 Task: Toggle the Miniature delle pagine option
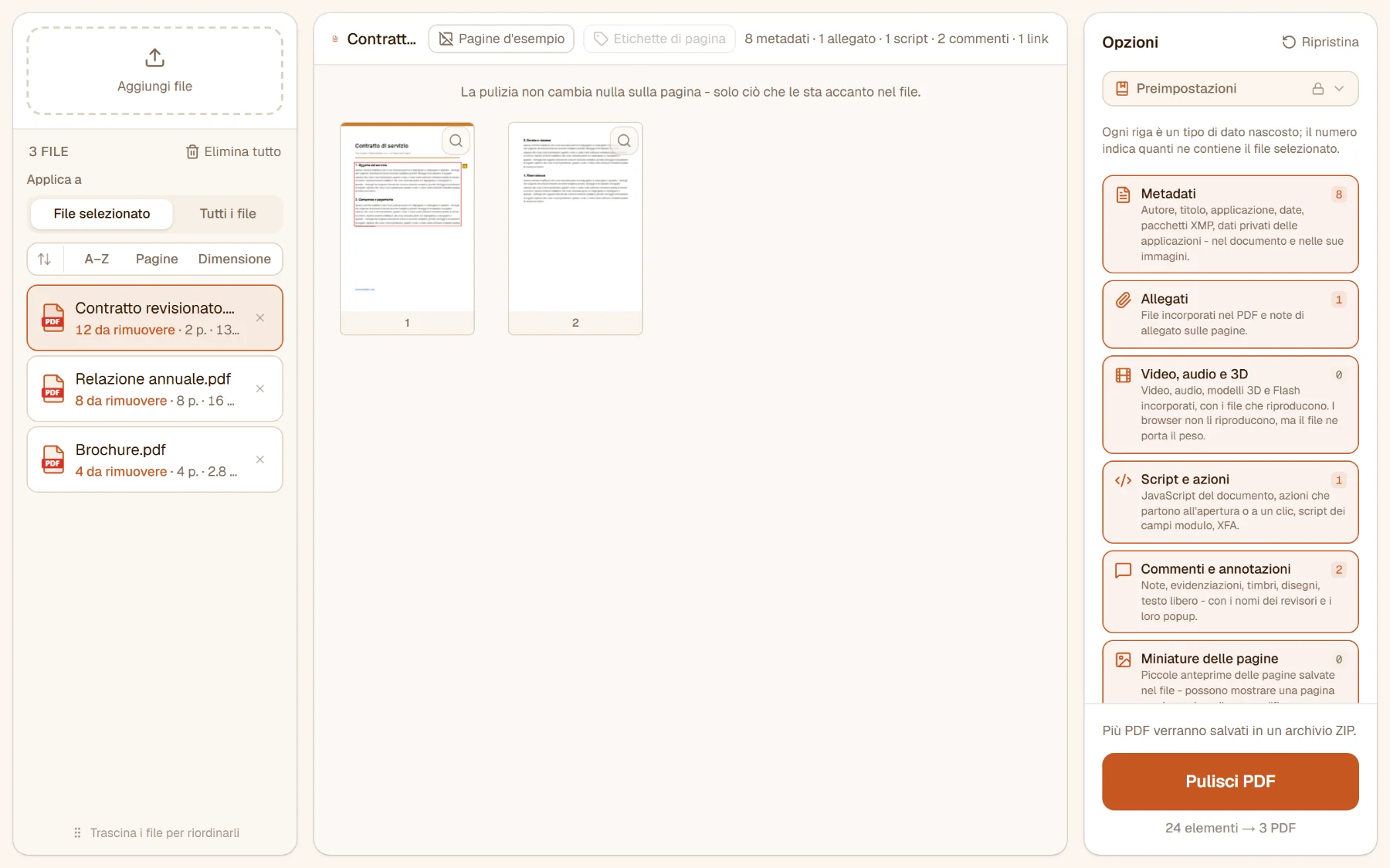point(1230,672)
